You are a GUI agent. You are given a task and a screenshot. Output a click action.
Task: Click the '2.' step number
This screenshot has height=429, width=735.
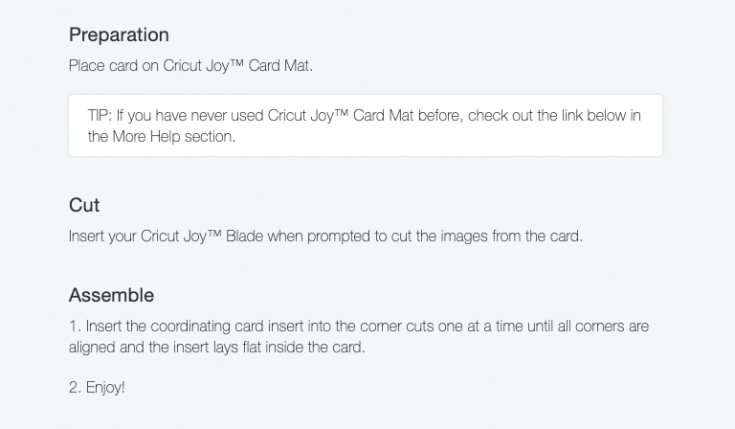click(x=75, y=388)
